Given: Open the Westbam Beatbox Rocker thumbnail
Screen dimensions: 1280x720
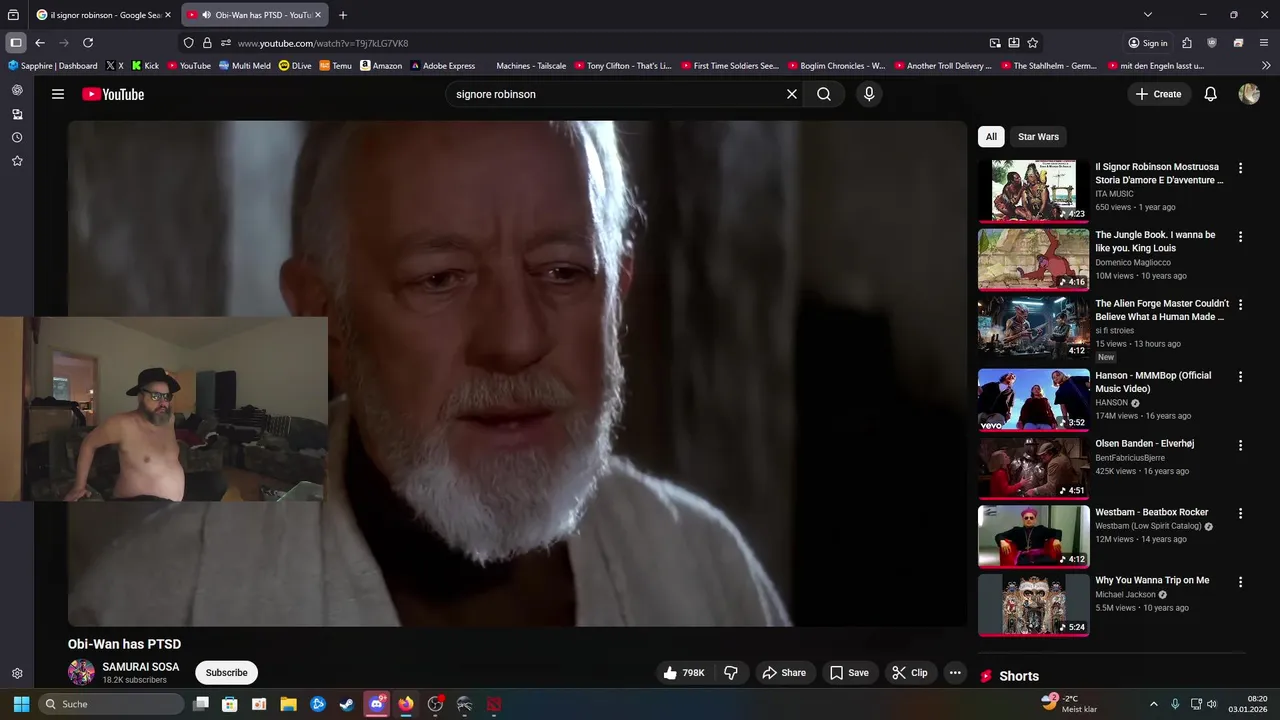Looking at the screenshot, I should tap(1034, 536).
